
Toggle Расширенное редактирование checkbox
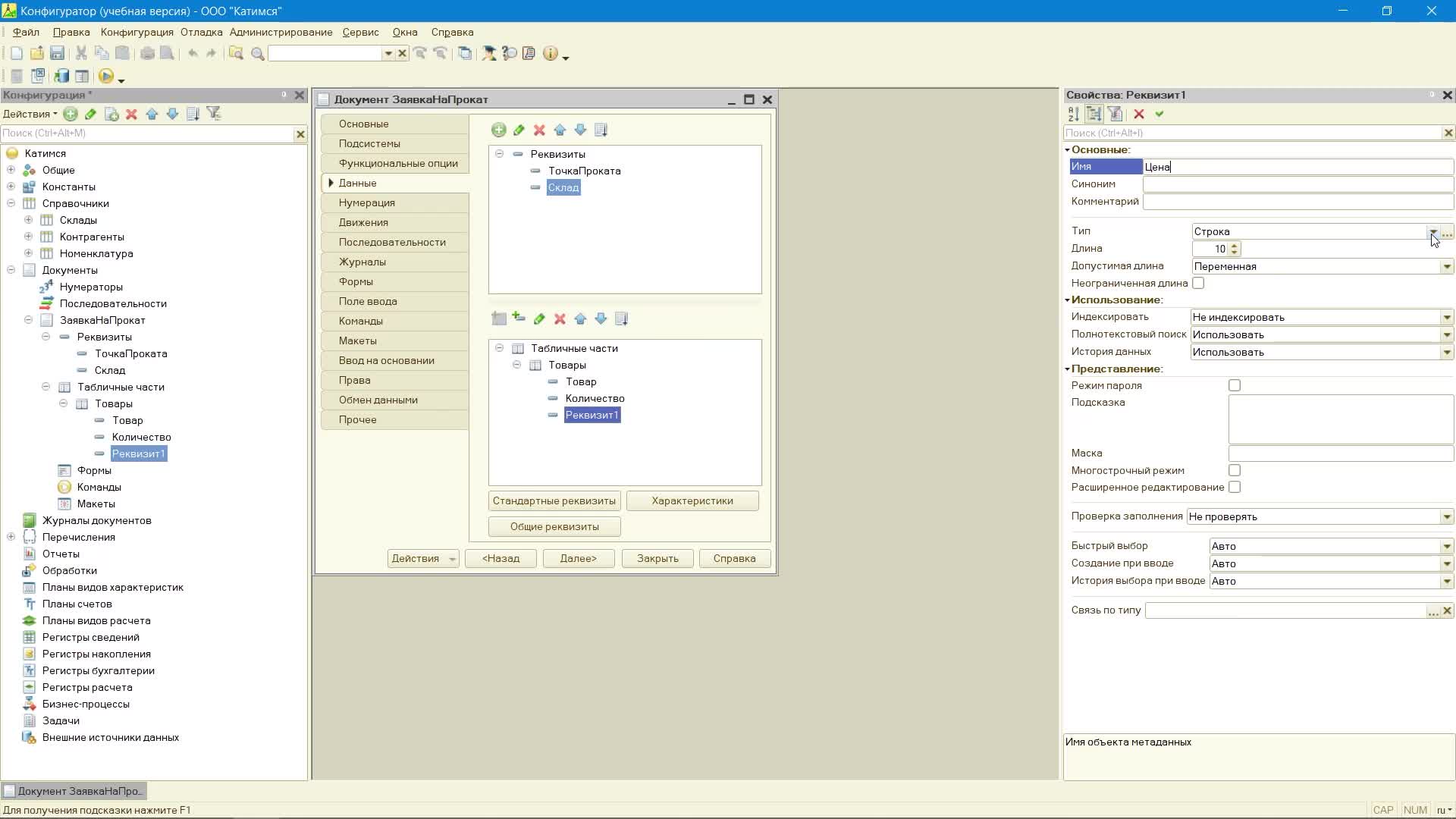[x=1235, y=487]
